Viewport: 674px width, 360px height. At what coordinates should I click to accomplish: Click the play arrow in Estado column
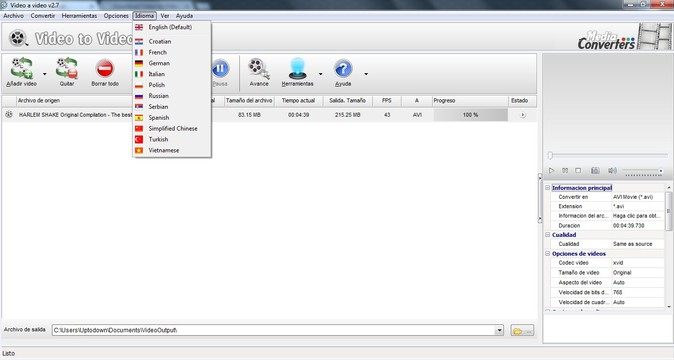tap(523, 115)
